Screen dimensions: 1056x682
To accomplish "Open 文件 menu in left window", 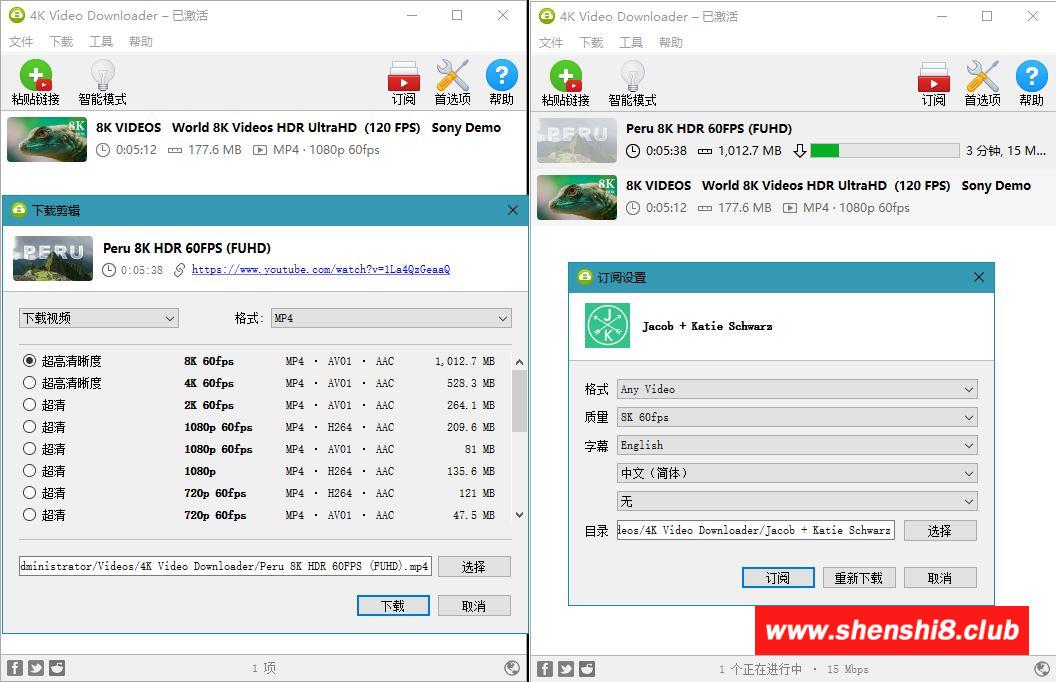I will coord(21,42).
